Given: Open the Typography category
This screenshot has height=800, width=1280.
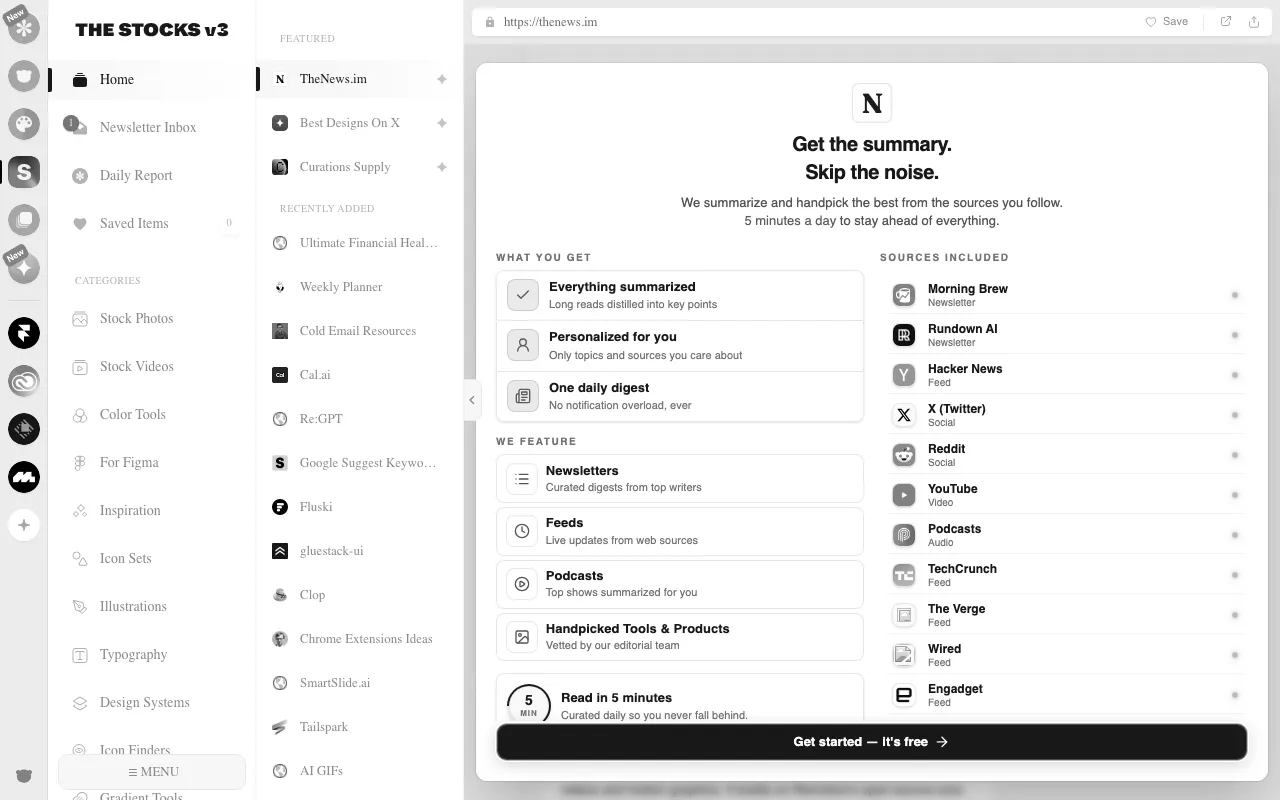Looking at the screenshot, I should [152, 654].
